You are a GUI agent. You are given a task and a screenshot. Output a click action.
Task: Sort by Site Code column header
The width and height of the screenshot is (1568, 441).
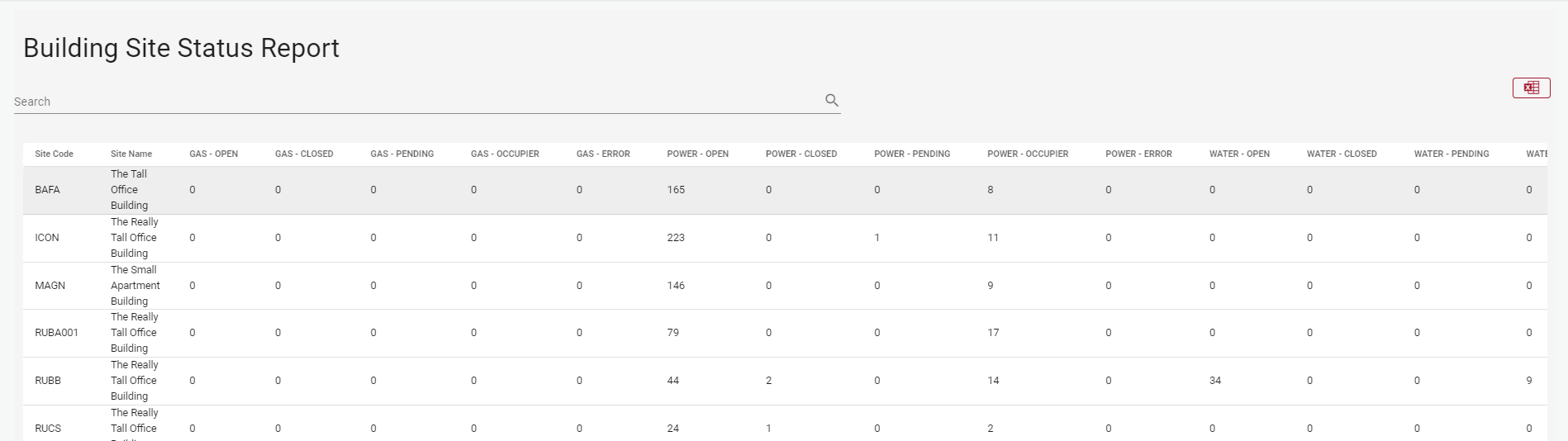tap(54, 154)
